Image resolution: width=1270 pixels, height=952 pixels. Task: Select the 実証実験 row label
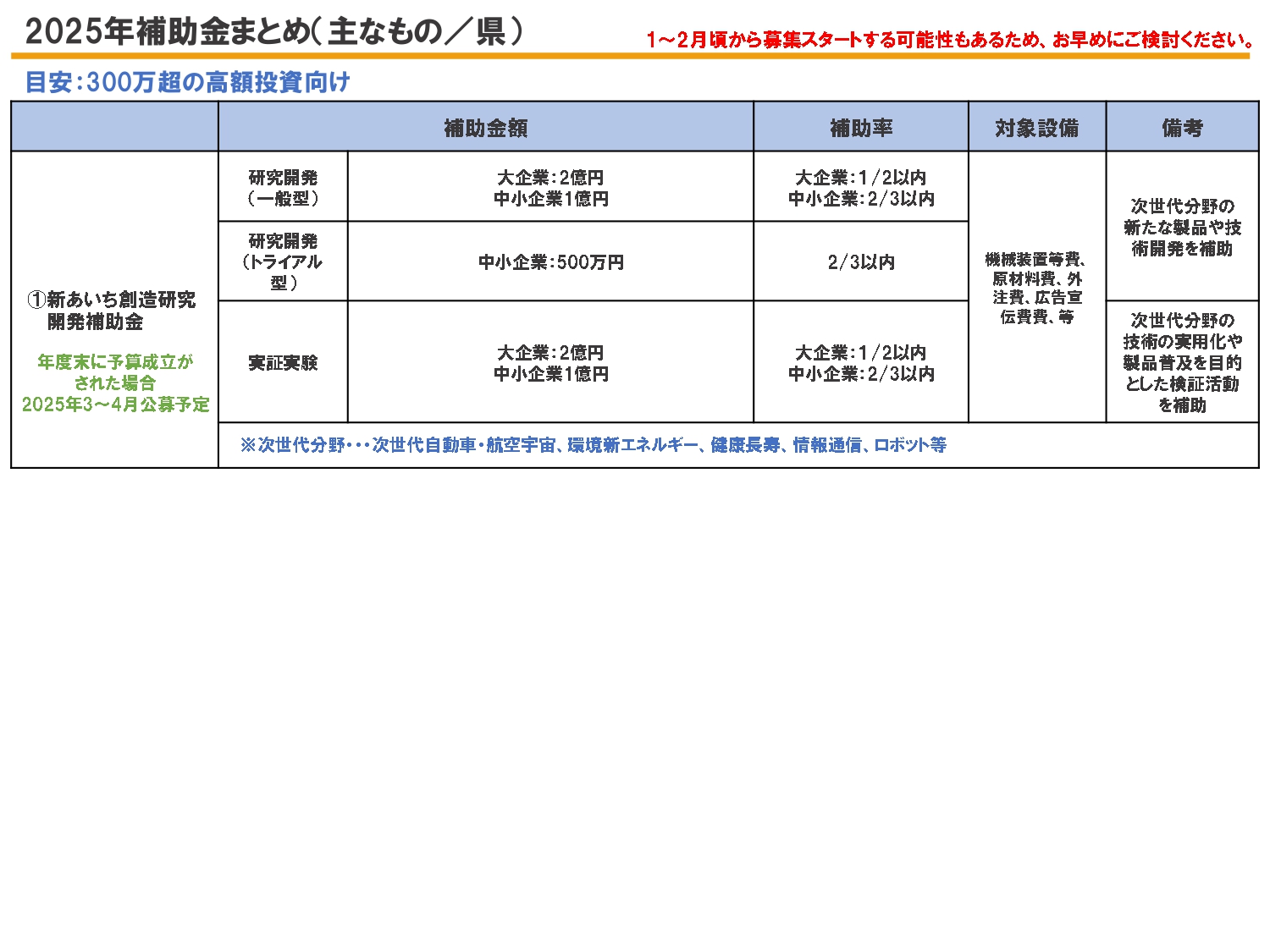click(x=283, y=363)
